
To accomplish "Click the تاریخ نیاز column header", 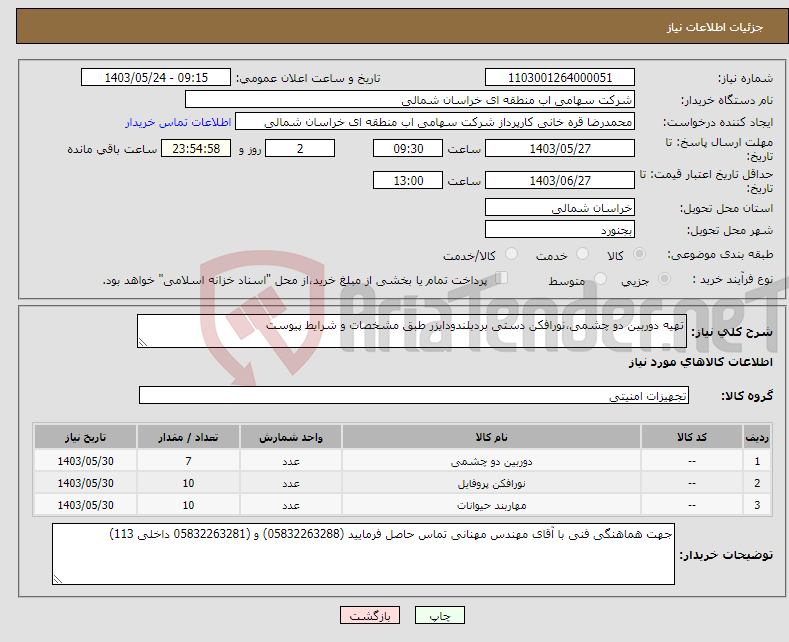I will coord(85,437).
